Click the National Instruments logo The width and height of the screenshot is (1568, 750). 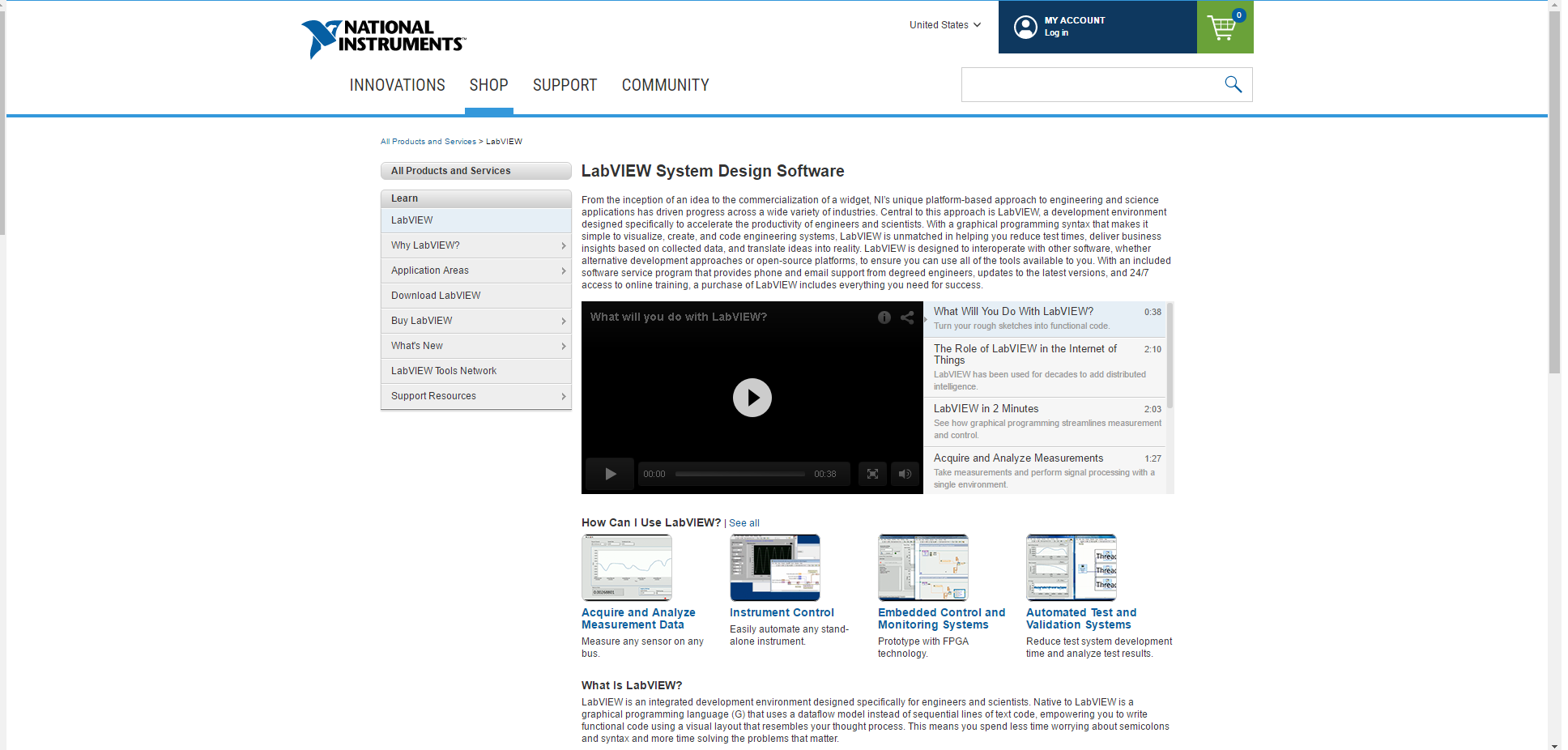click(383, 38)
